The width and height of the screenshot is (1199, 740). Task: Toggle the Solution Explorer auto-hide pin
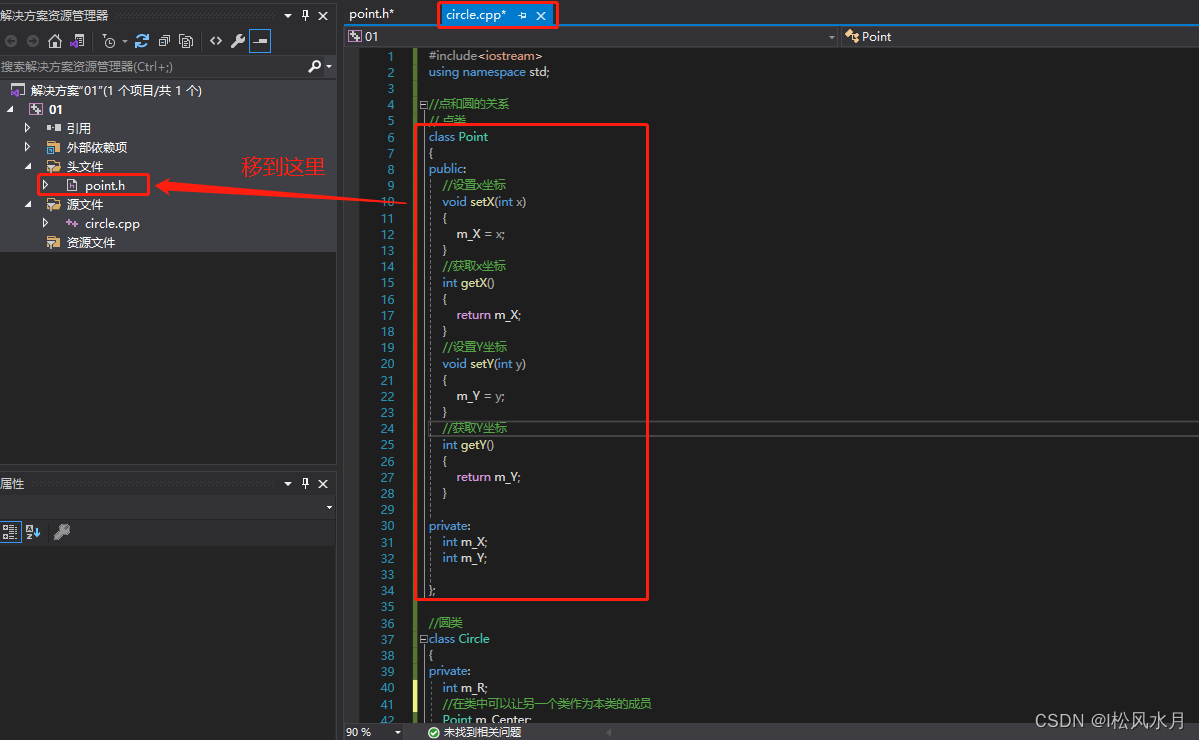(x=305, y=15)
